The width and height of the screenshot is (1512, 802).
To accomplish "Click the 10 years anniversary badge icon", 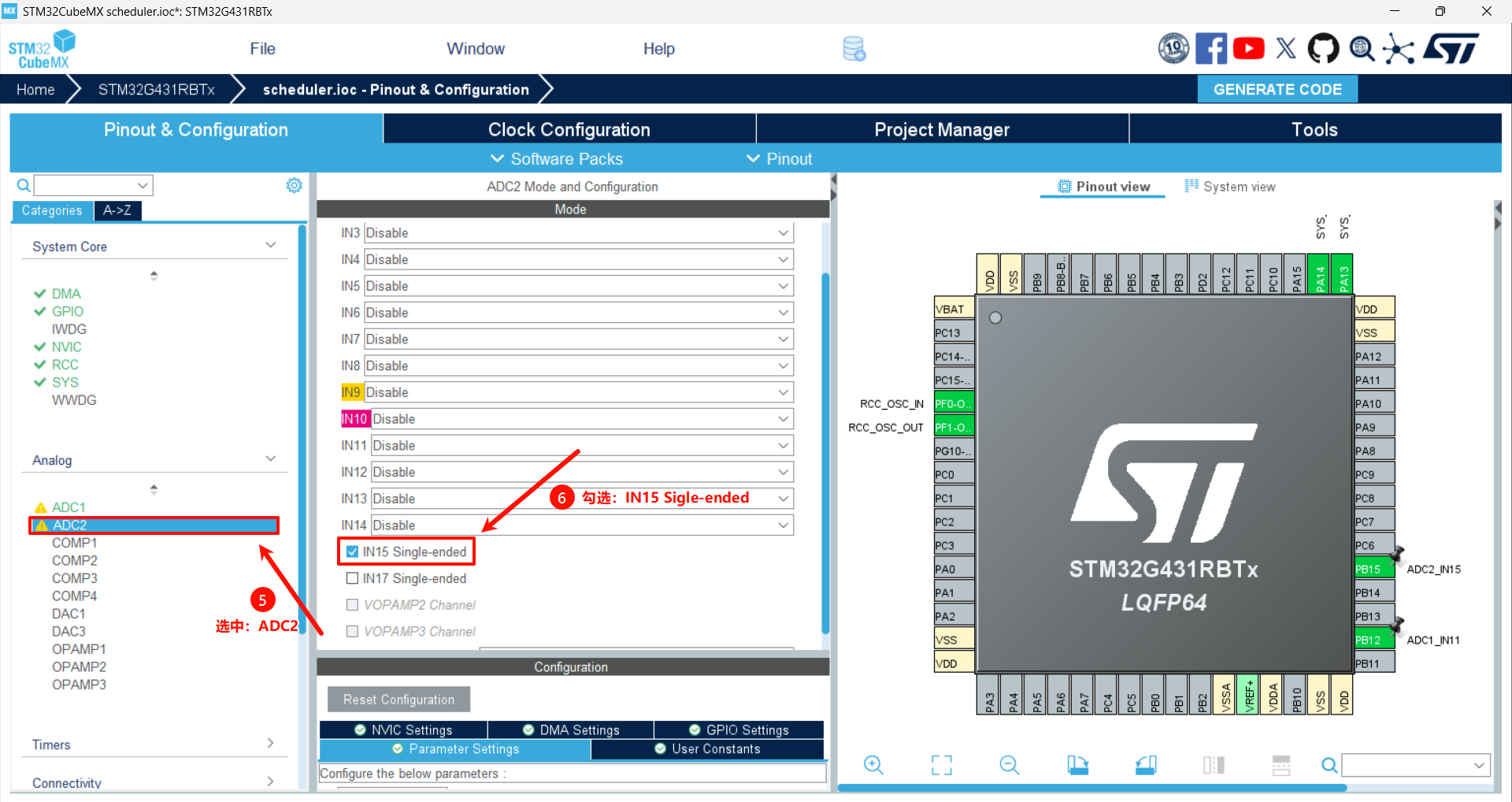I will 1173,49.
